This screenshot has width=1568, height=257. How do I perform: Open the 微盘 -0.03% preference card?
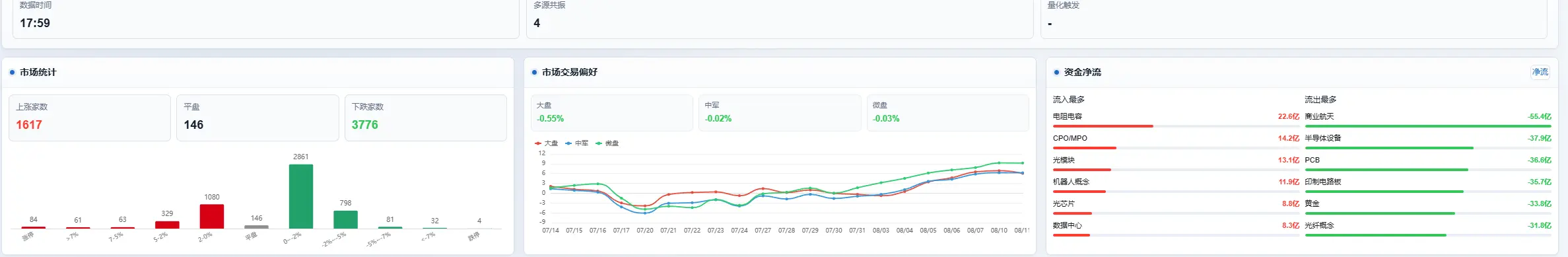[x=947, y=112]
